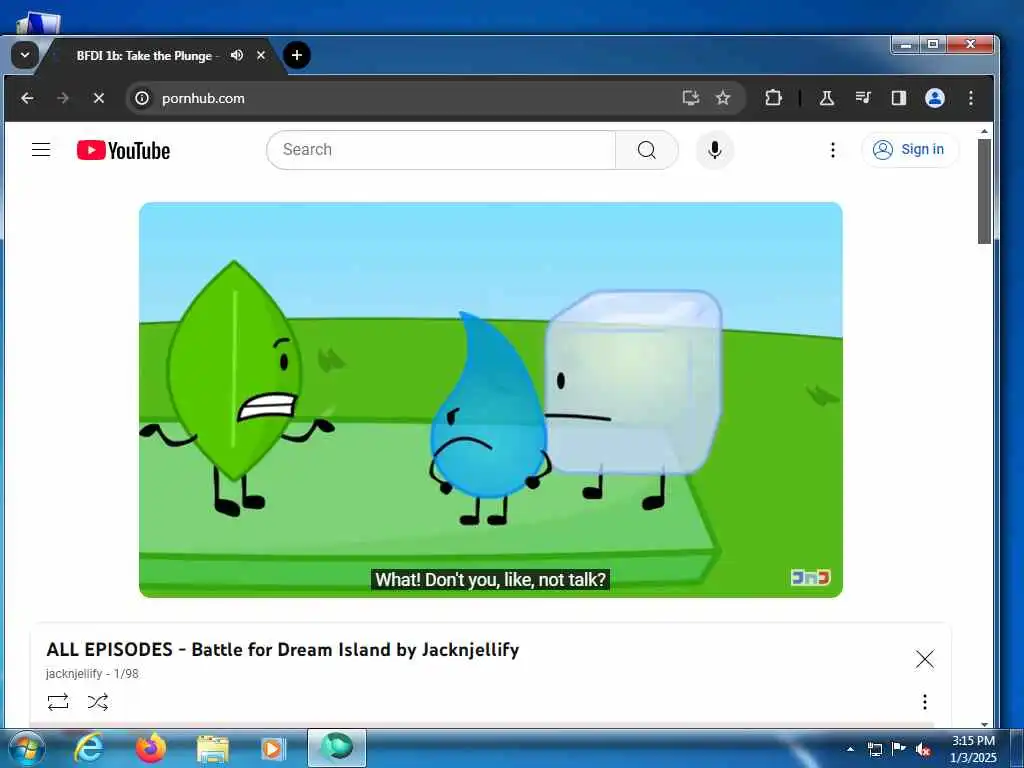Viewport: 1024px width, 768px height.
Task: Click the YouTube Search field
Action: pos(441,150)
